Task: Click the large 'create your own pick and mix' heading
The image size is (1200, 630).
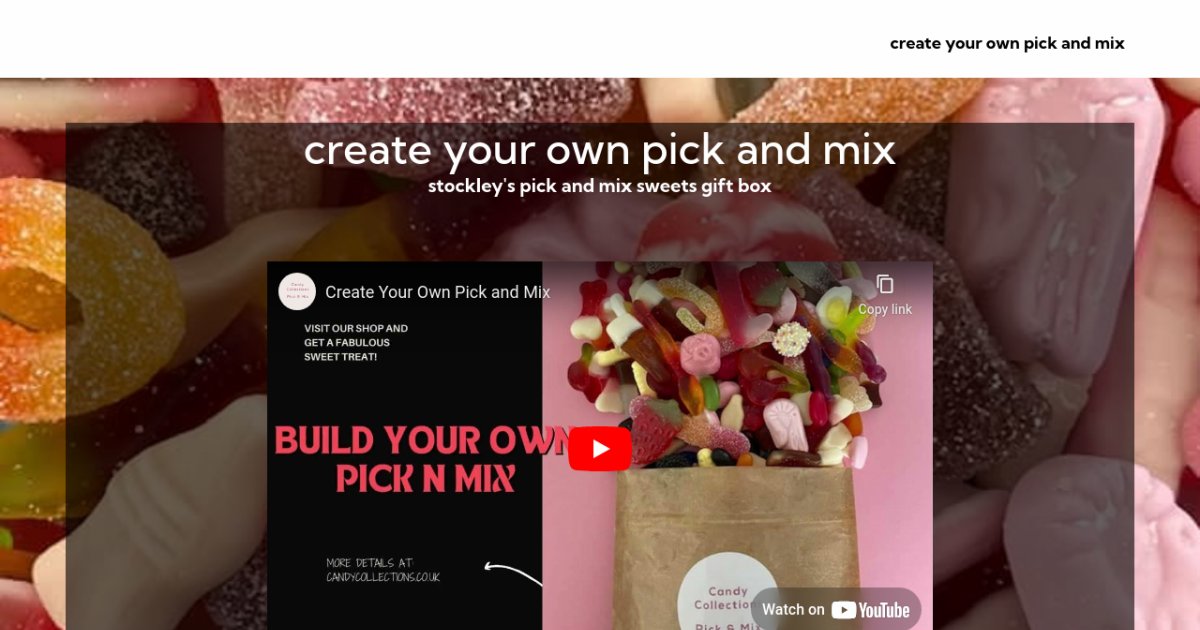Action: [x=600, y=150]
